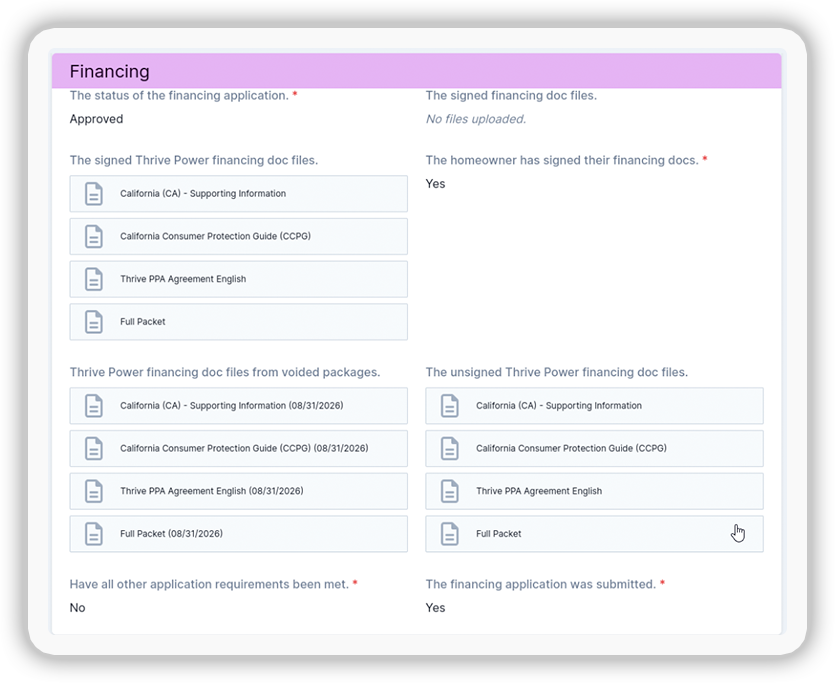835x683 pixels.
Task: Open signed Thrive PPA Agreement English file
Action: (239, 279)
